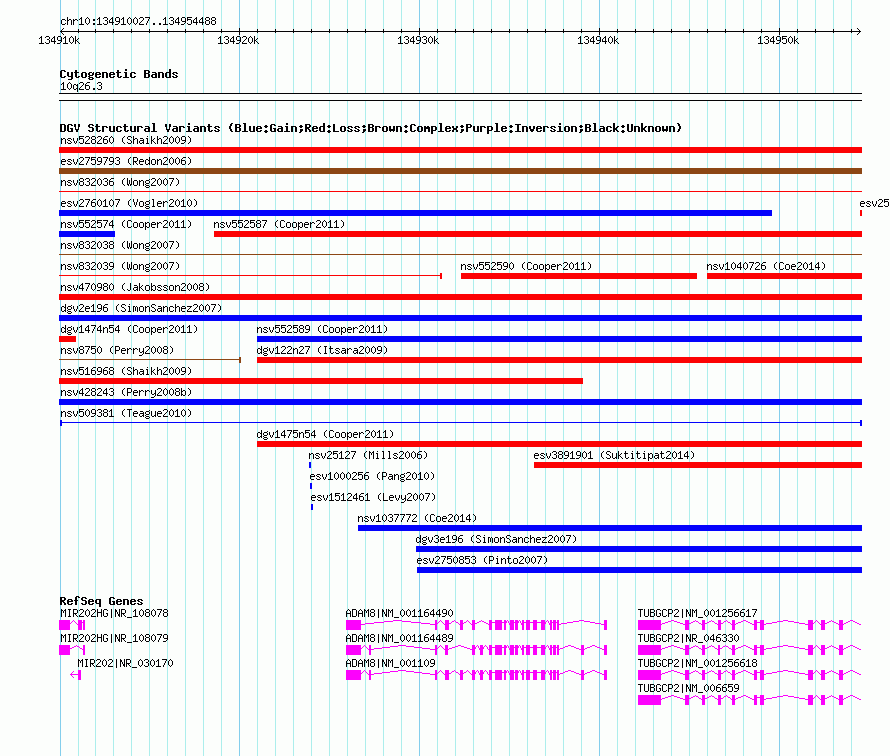Open the nsv832036 (Wong2007) label
The height and width of the screenshot is (756, 890).
tap(120, 182)
